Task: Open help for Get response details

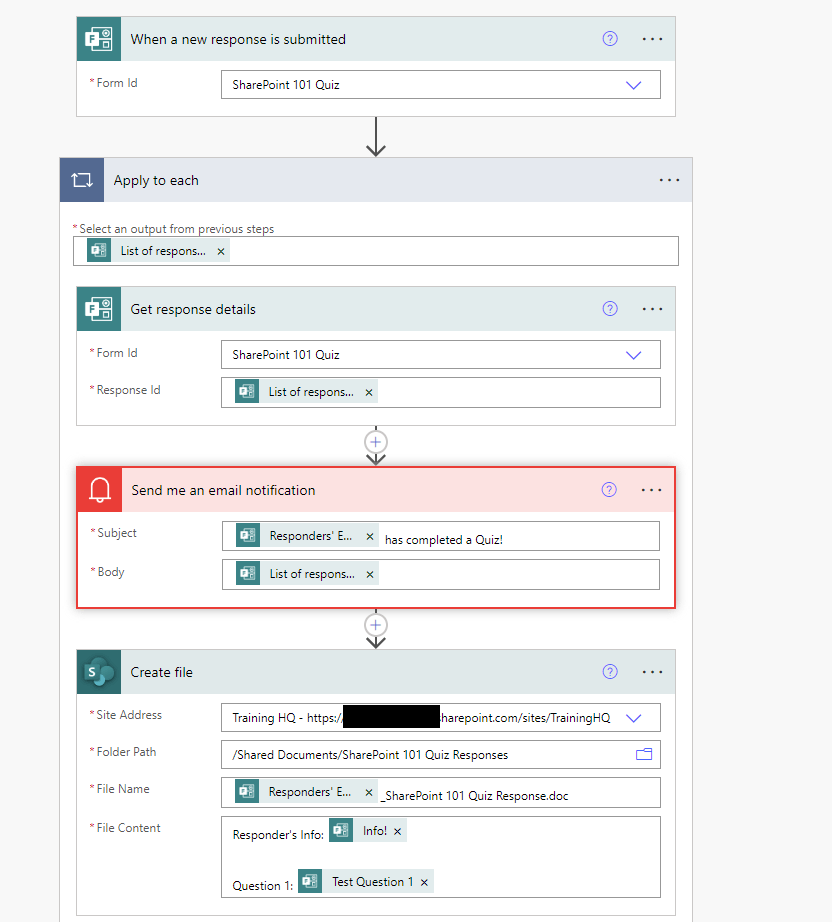Action: click(x=610, y=309)
